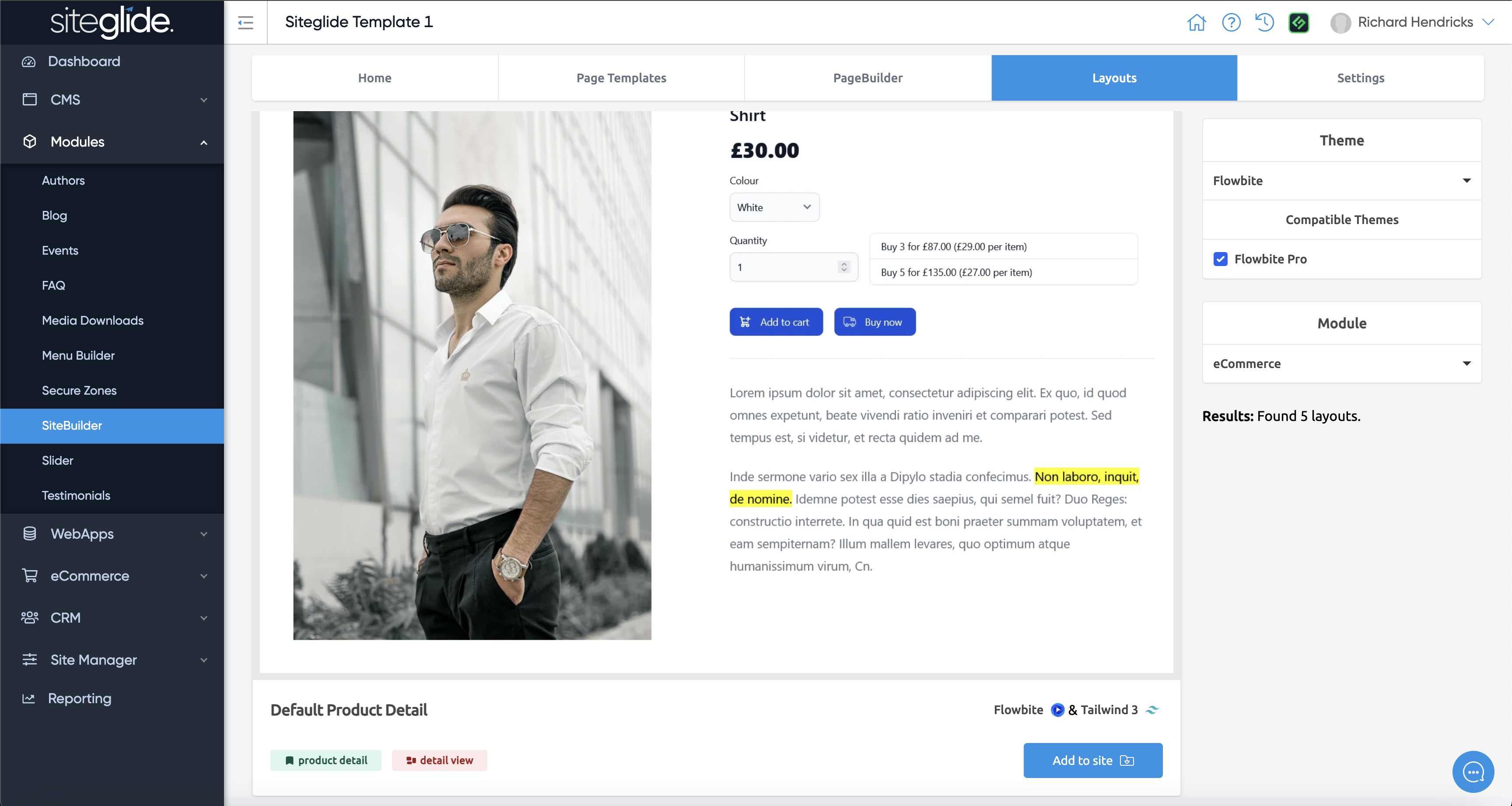Open the help question mark icon
The height and width of the screenshot is (806, 1512).
[x=1231, y=22]
